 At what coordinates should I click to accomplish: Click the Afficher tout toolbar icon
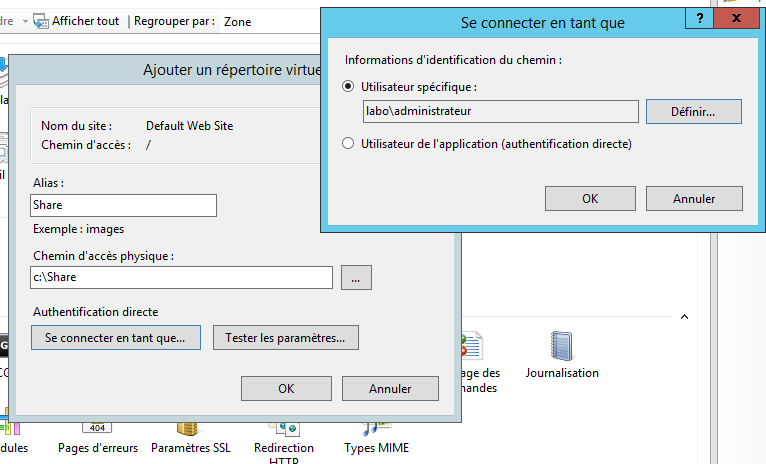pos(42,20)
